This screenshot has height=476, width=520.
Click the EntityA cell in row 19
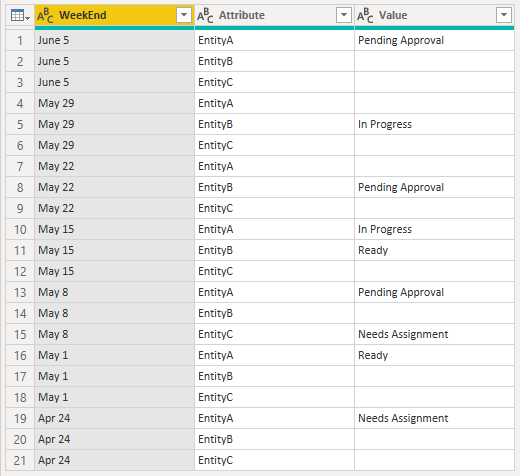click(x=274, y=419)
